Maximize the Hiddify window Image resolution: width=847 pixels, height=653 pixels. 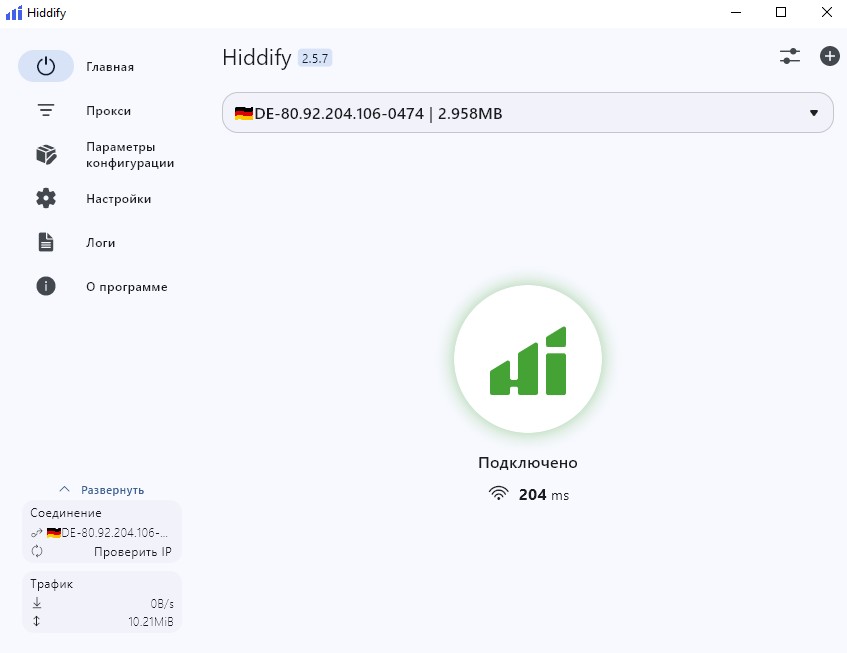(x=781, y=12)
